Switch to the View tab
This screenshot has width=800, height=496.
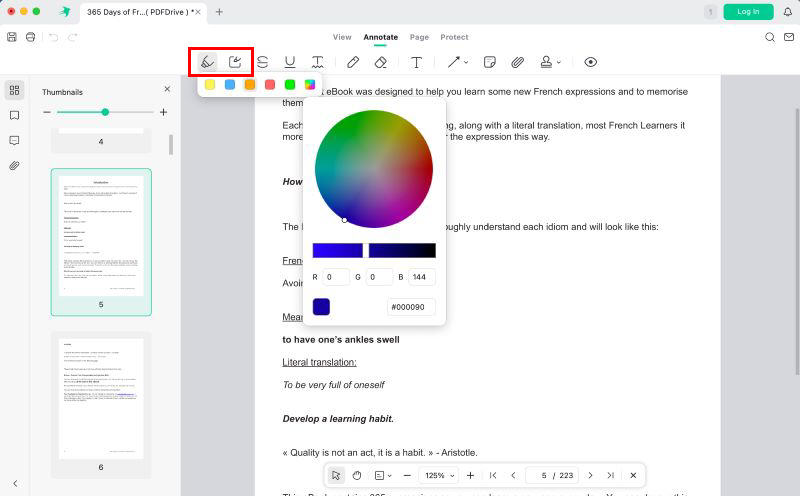coord(342,37)
